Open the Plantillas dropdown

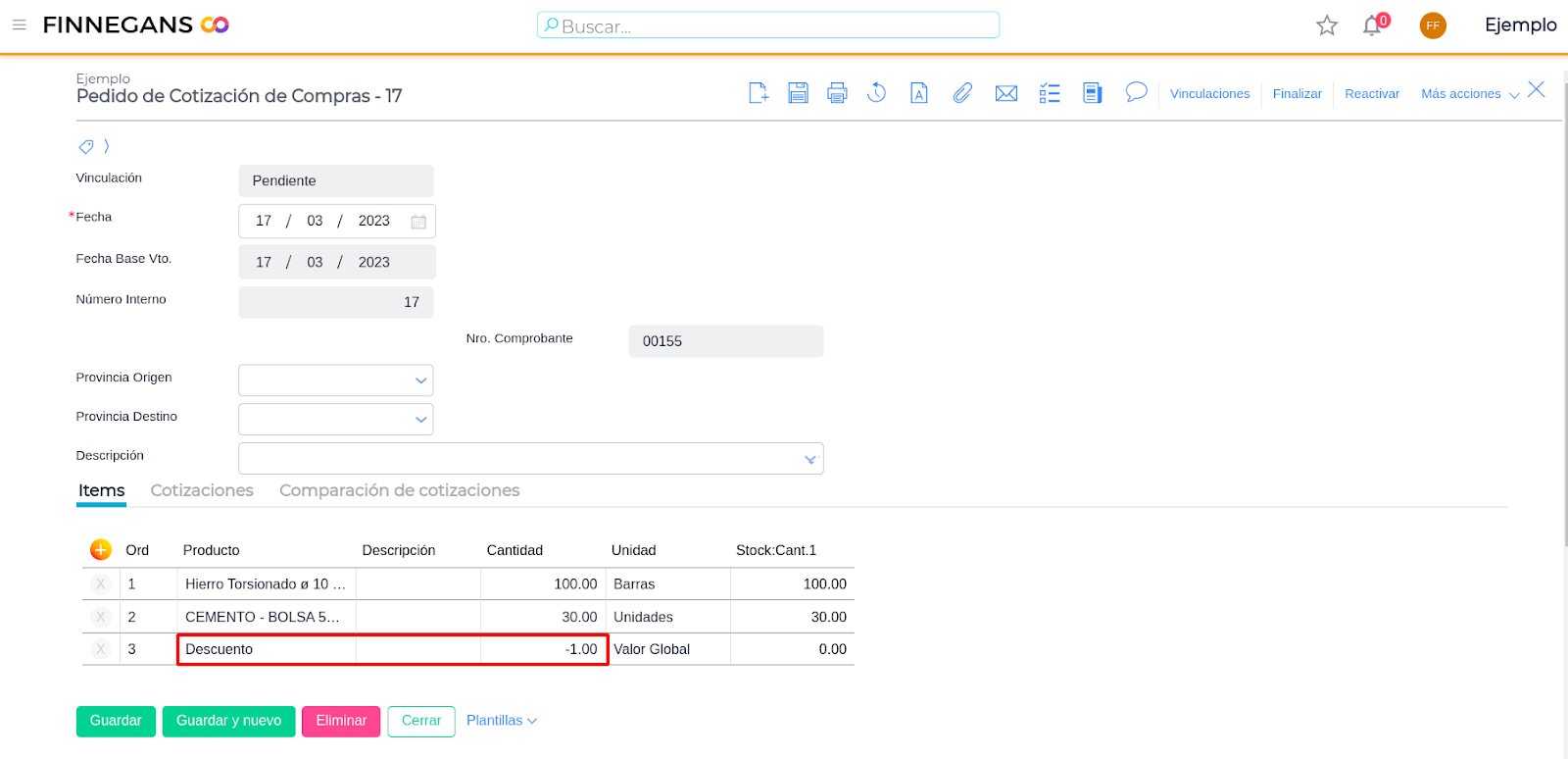[501, 721]
